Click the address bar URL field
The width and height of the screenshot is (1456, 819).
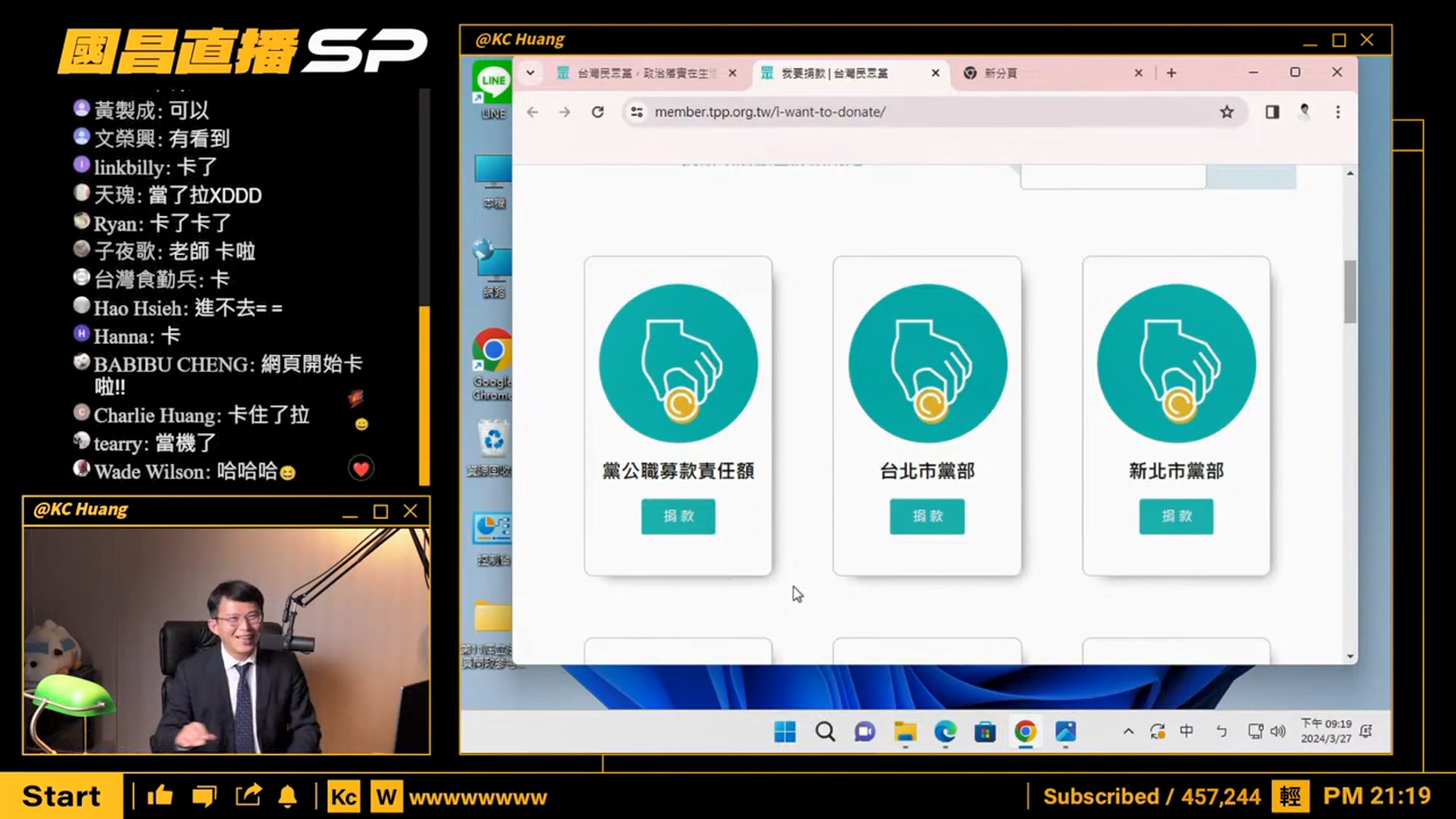pos(934,112)
